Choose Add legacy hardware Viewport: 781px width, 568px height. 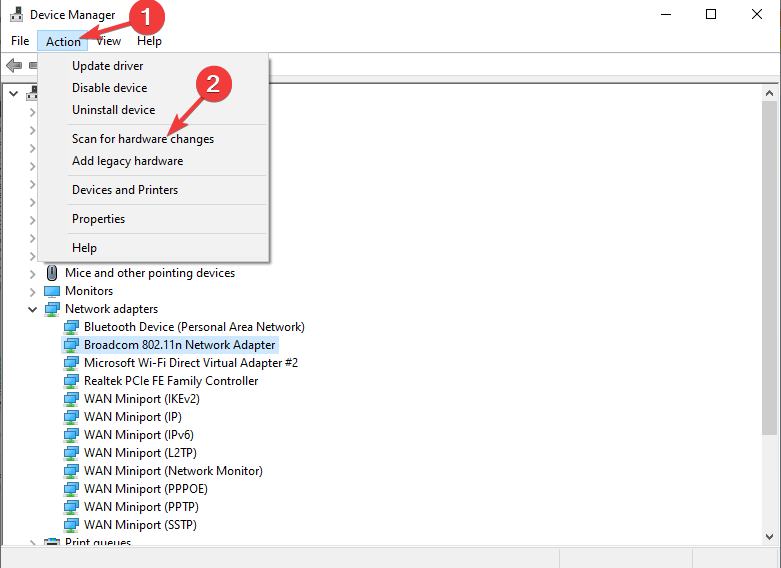tap(128, 161)
